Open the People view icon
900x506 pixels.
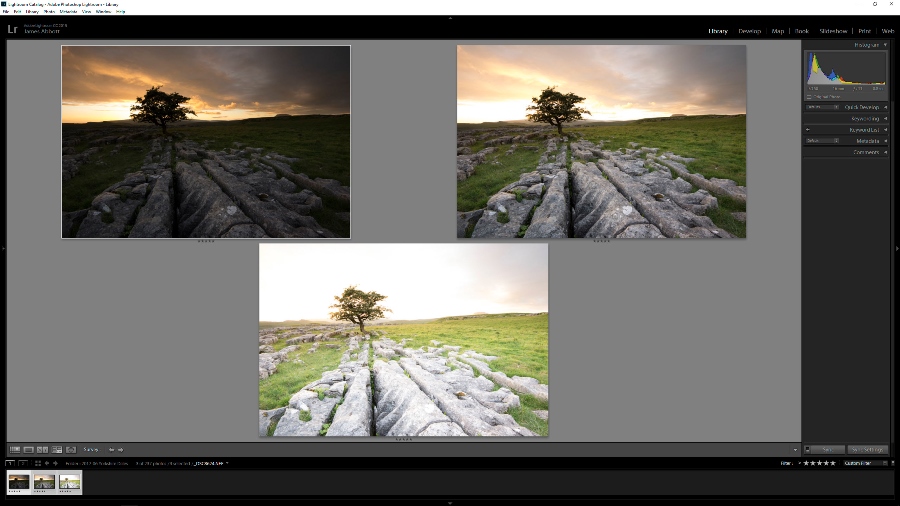point(71,449)
